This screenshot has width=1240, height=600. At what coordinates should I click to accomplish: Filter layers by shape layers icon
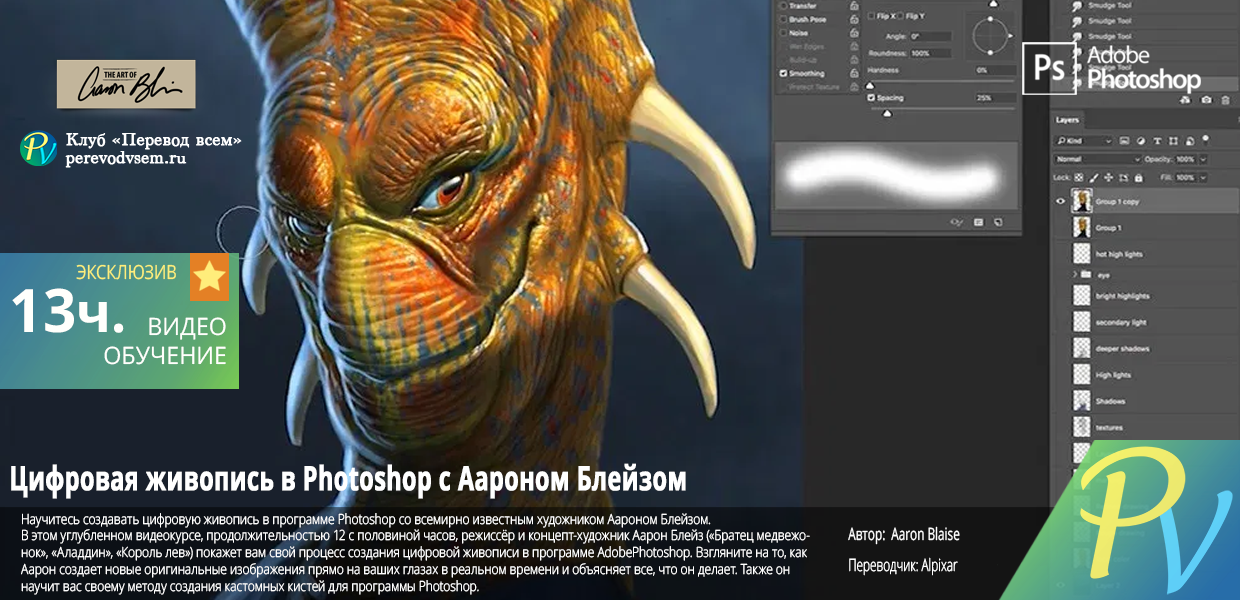1173,141
